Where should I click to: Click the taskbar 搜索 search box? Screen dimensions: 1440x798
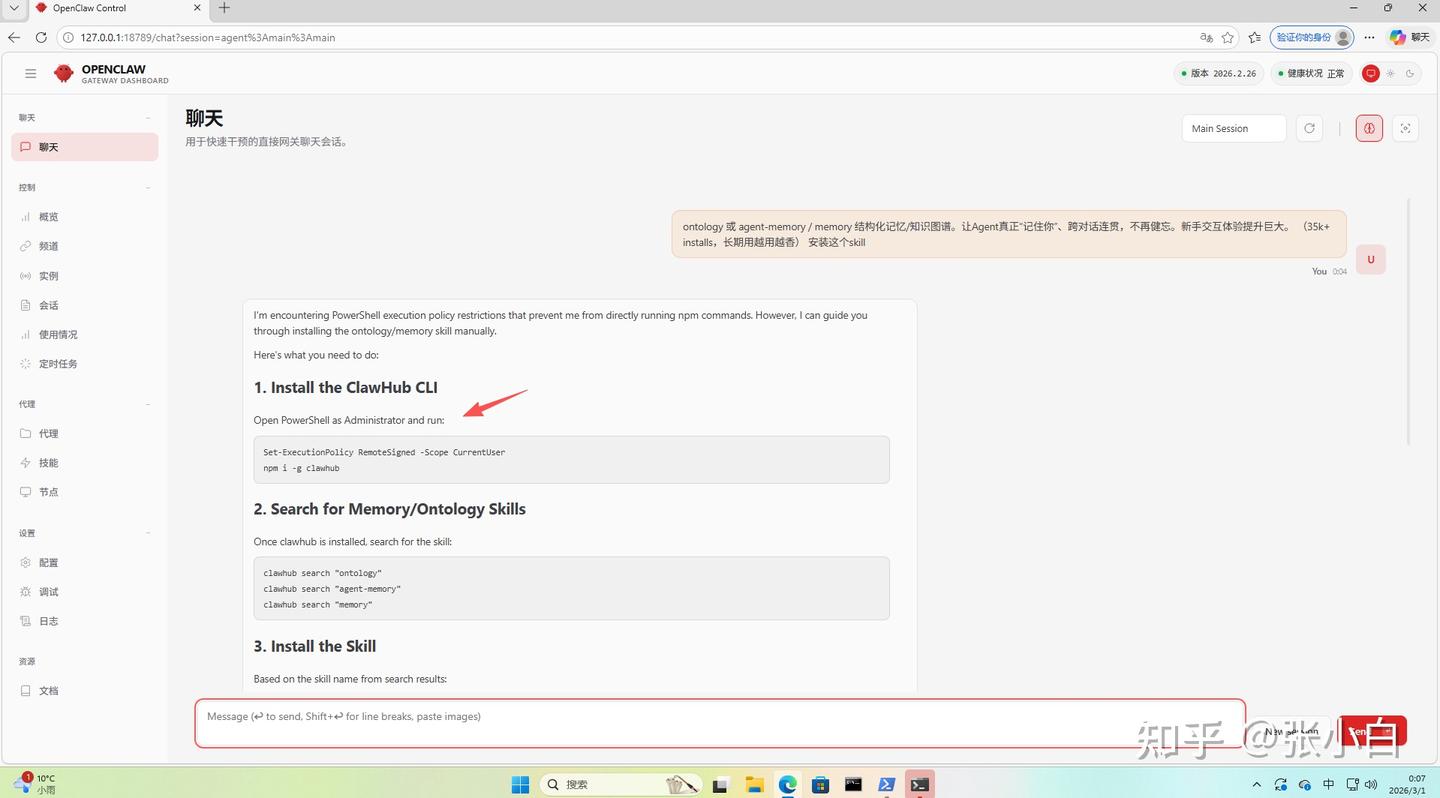621,784
